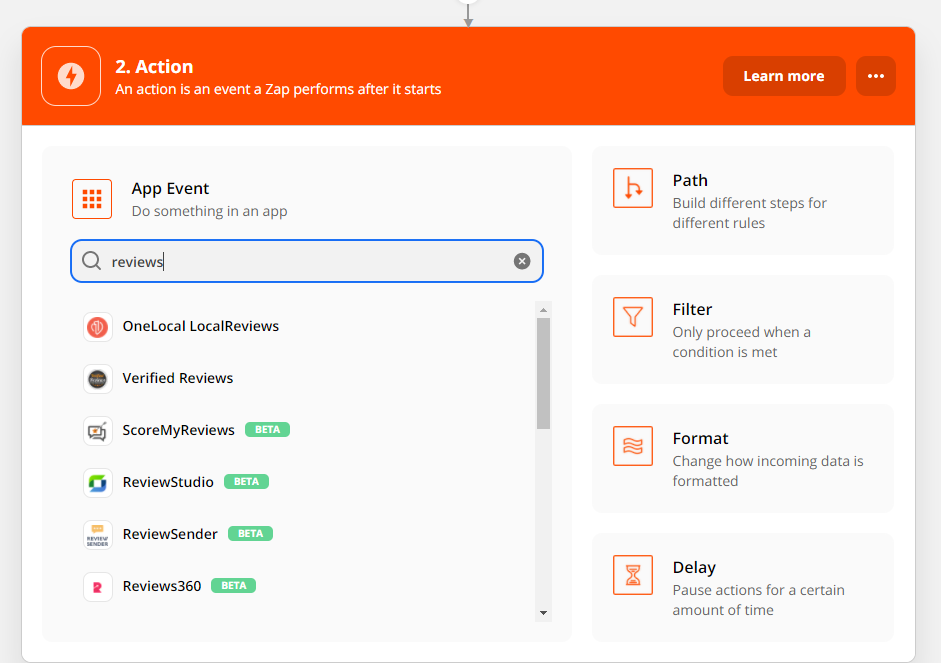This screenshot has width=941, height=663.
Task: Click the Action description subtitle text
Action: click(x=278, y=89)
